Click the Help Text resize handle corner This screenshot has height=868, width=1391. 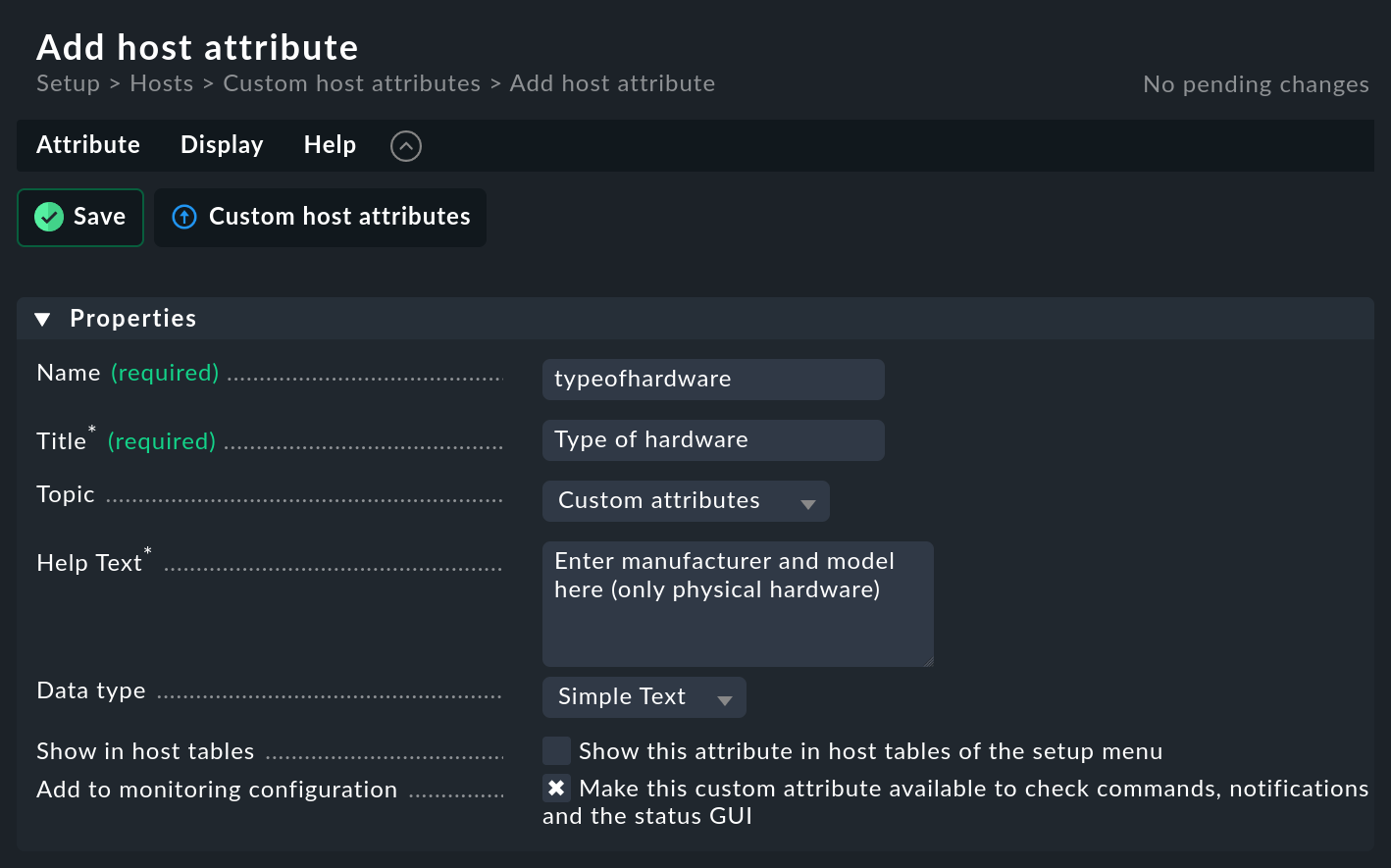927,660
